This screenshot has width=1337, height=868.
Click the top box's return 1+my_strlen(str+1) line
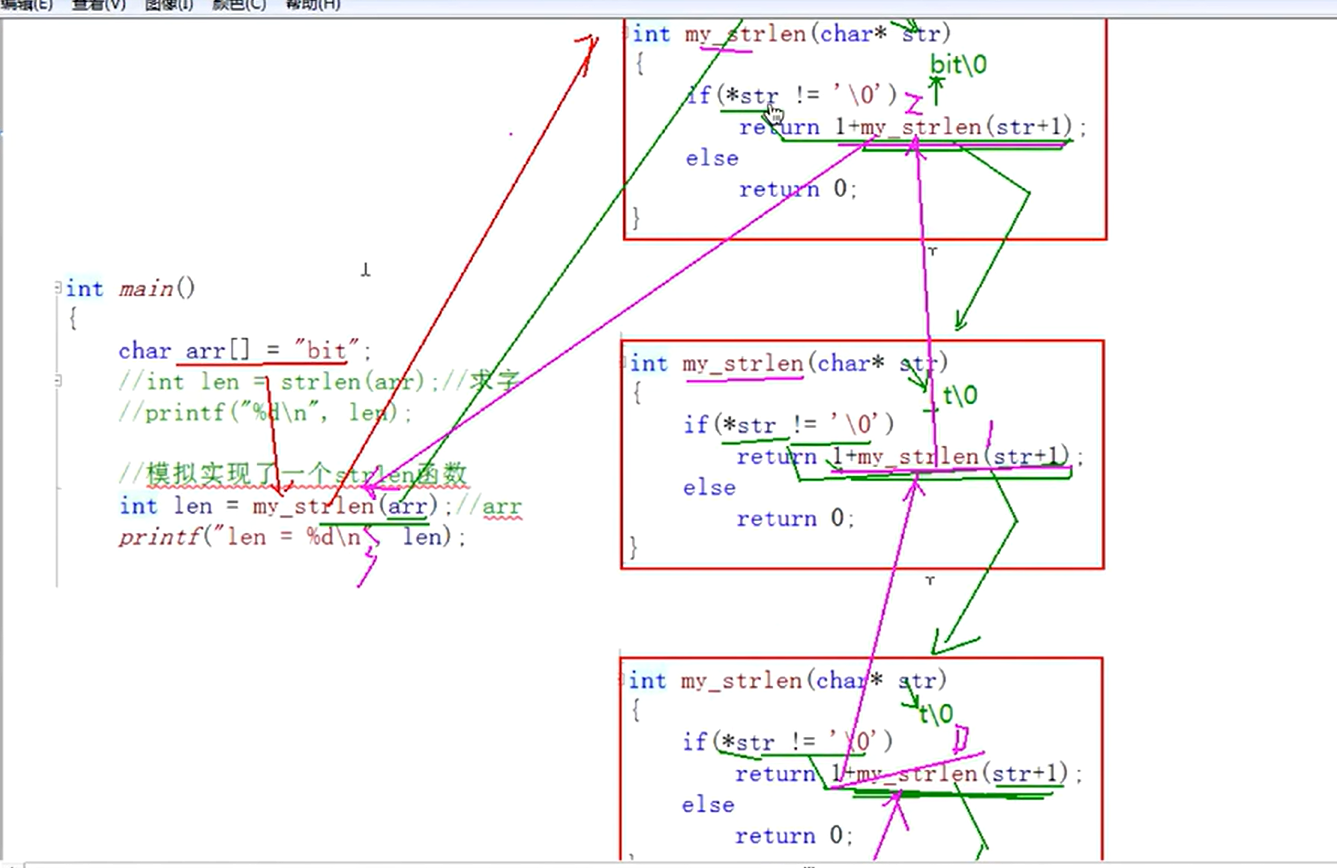coord(912,127)
